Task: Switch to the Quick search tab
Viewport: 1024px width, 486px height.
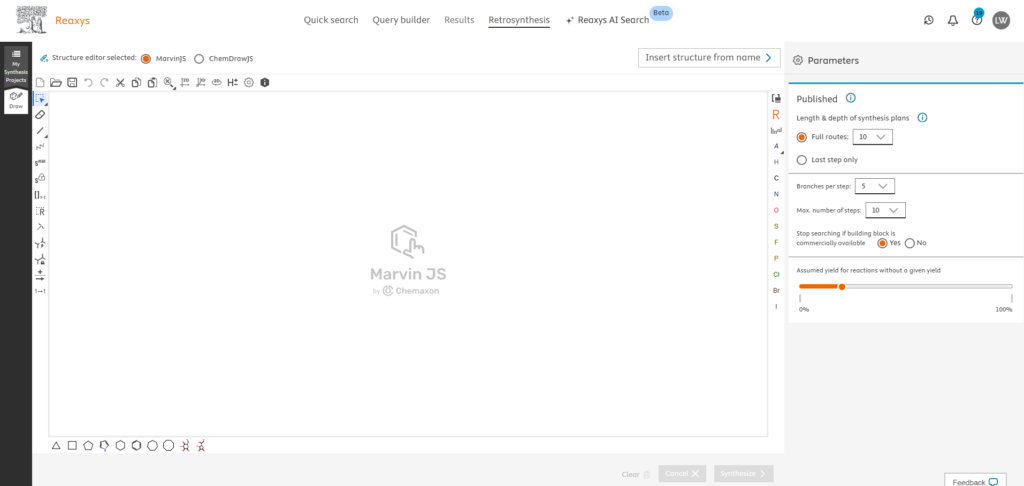Action: [331, 20]
